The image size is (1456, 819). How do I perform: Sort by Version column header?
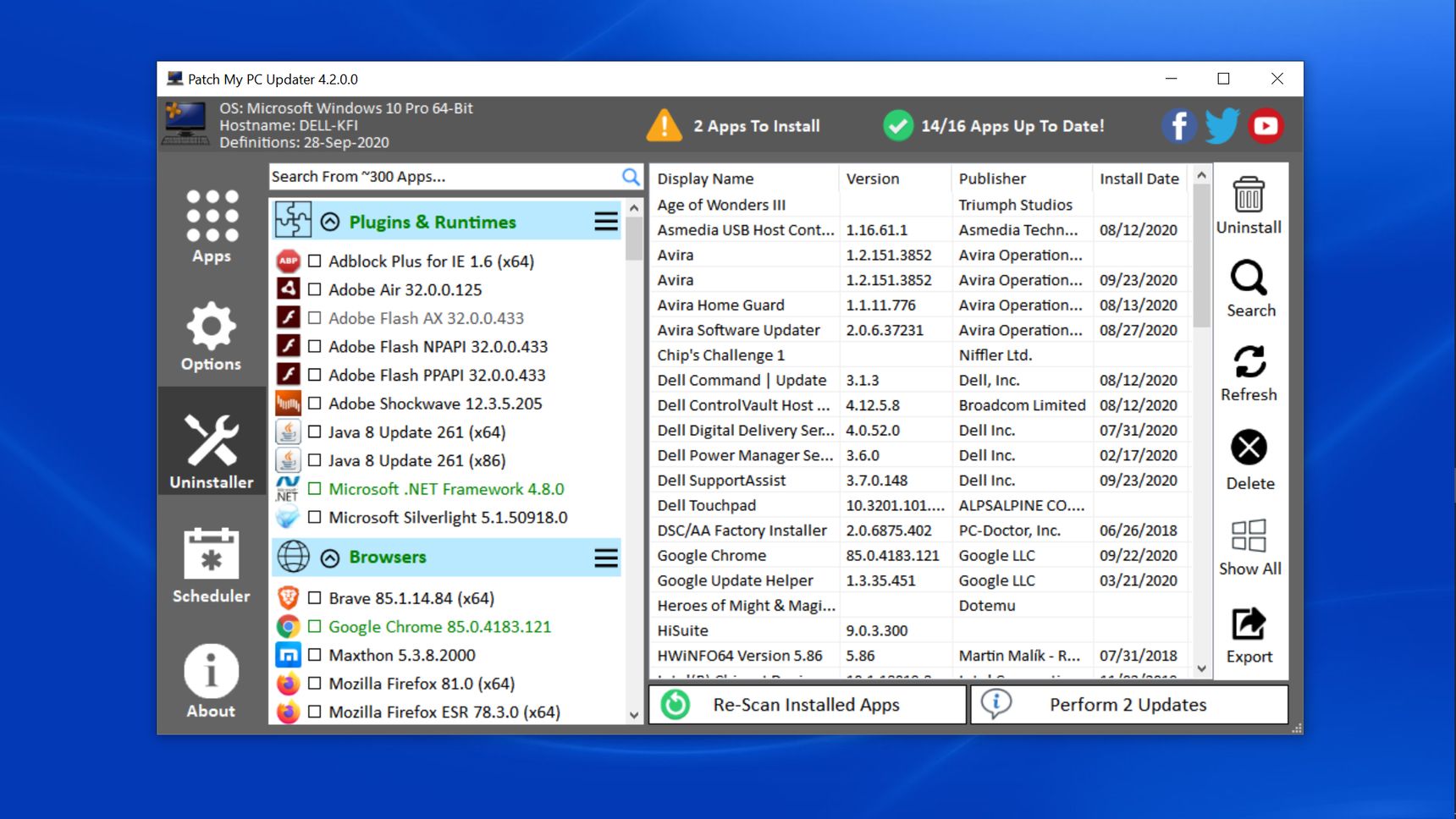tap(896, 179)
